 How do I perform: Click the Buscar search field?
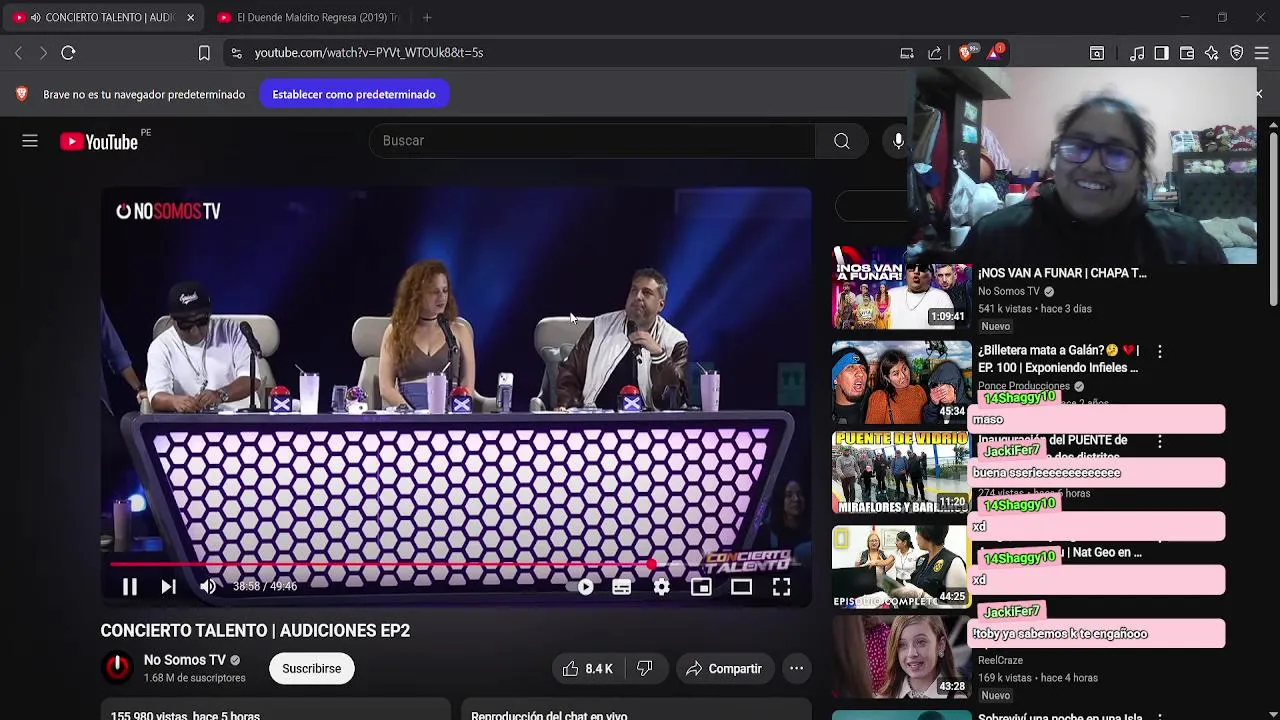[592, 141]
